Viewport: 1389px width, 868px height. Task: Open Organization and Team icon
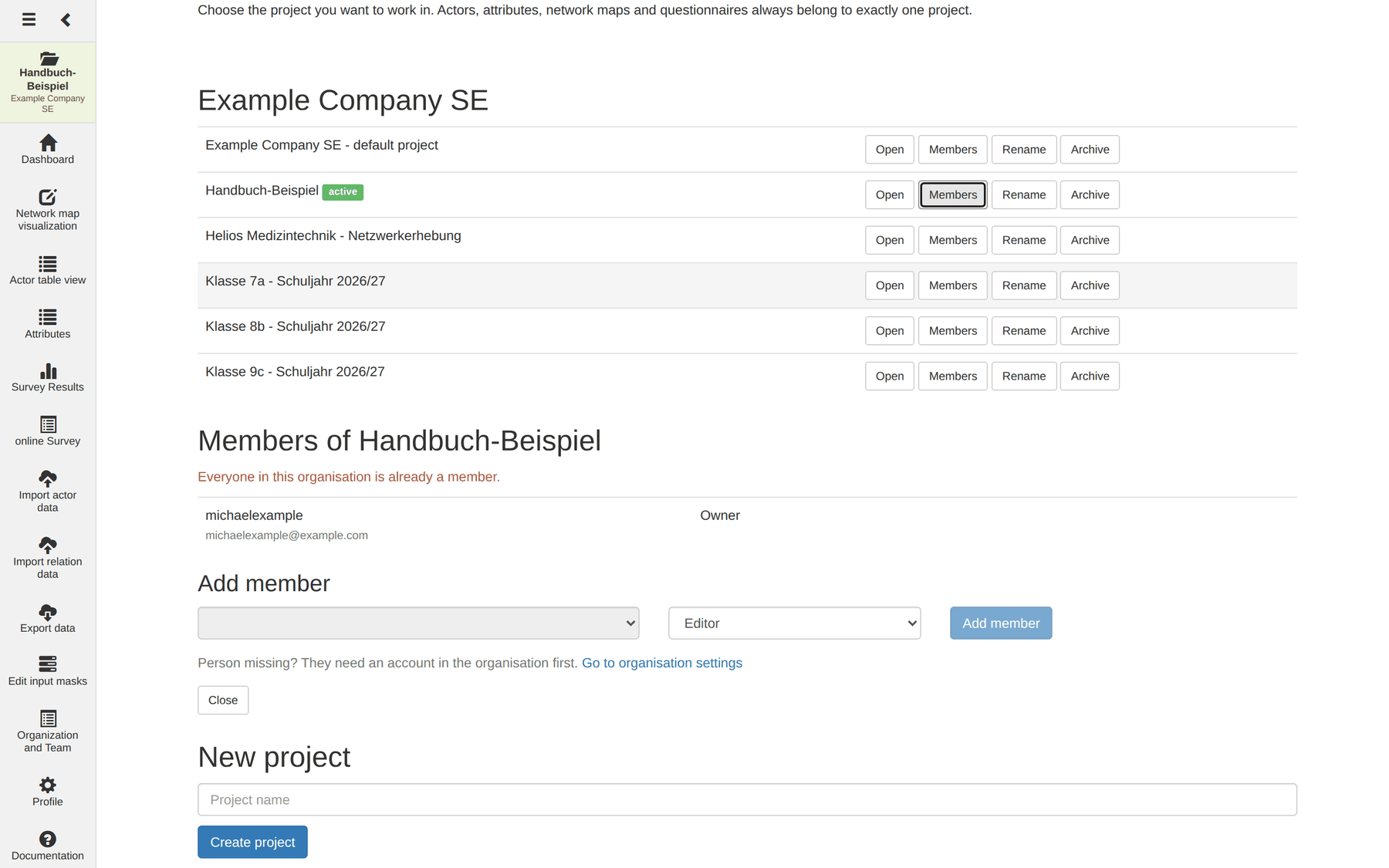48,718
